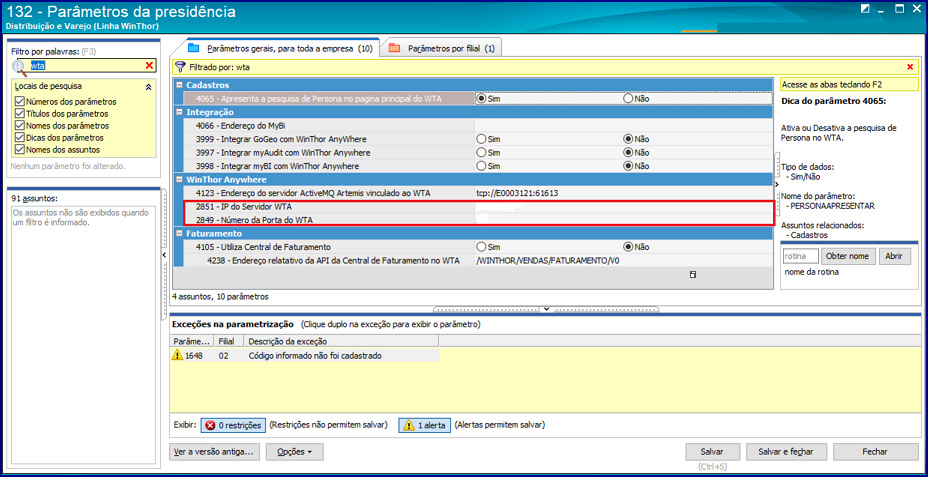Select Sim for Integrar myAudit parameter 3997

point(481,153)
